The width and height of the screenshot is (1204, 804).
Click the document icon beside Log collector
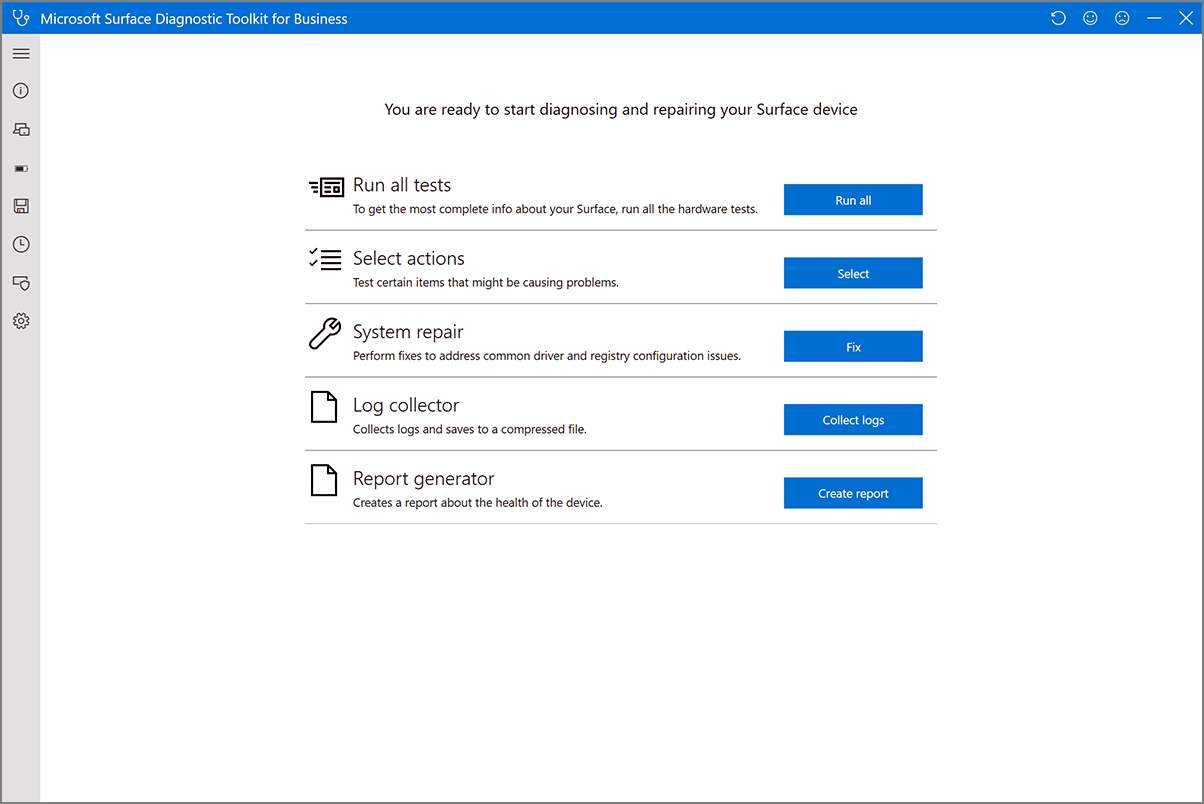click(x=323, y=406)
